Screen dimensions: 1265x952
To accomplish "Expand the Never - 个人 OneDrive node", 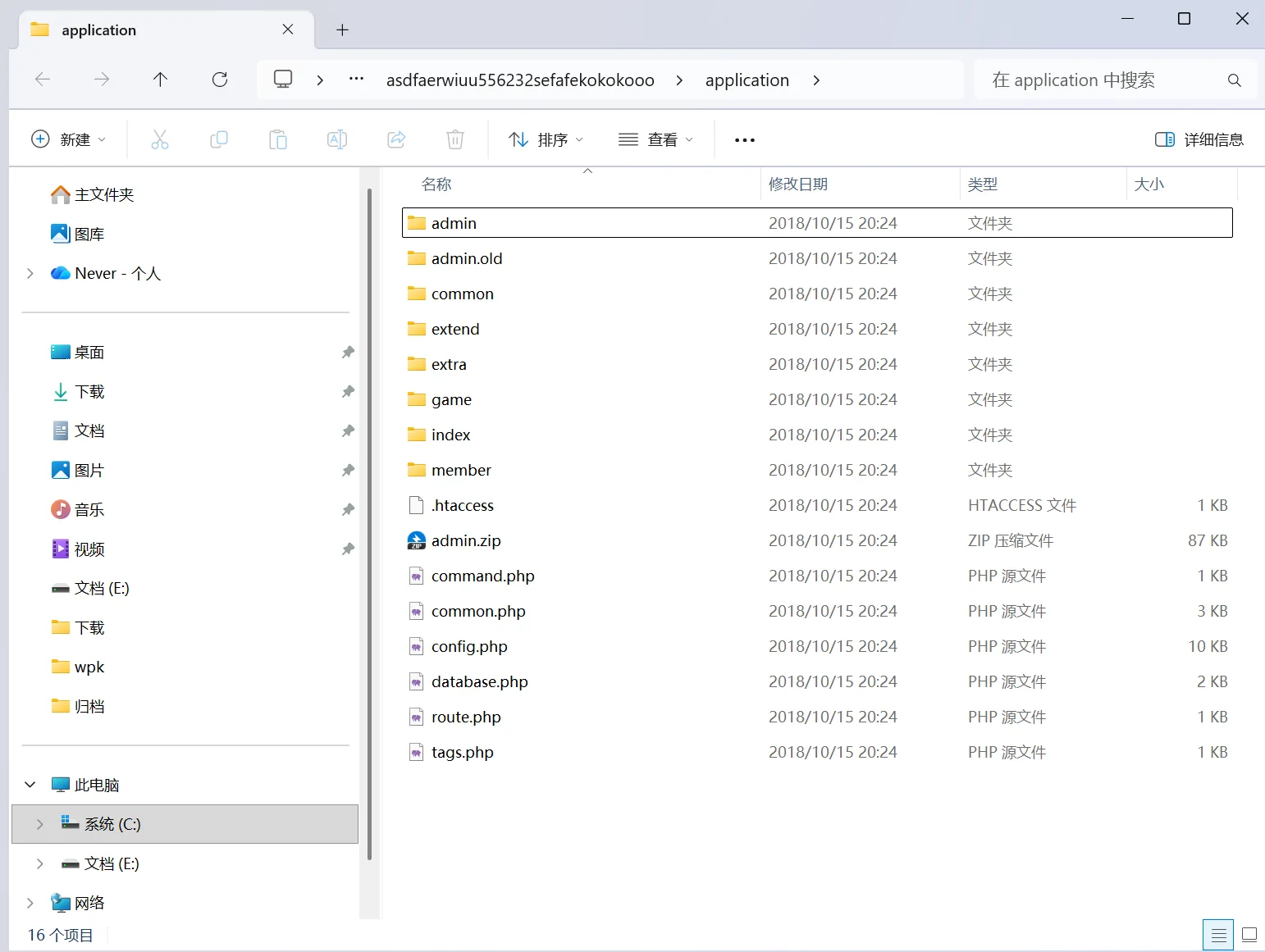I will 30,273.
